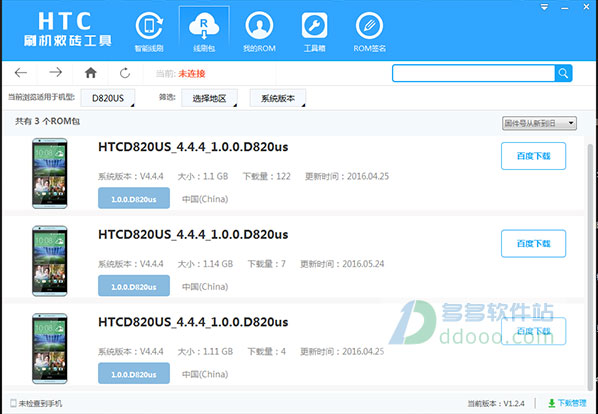Image resolution: width=598 pixels, height=414 pixels.
Task: Click 当前版本: V1.2.4 version text
Action: (x=496, y=403)
